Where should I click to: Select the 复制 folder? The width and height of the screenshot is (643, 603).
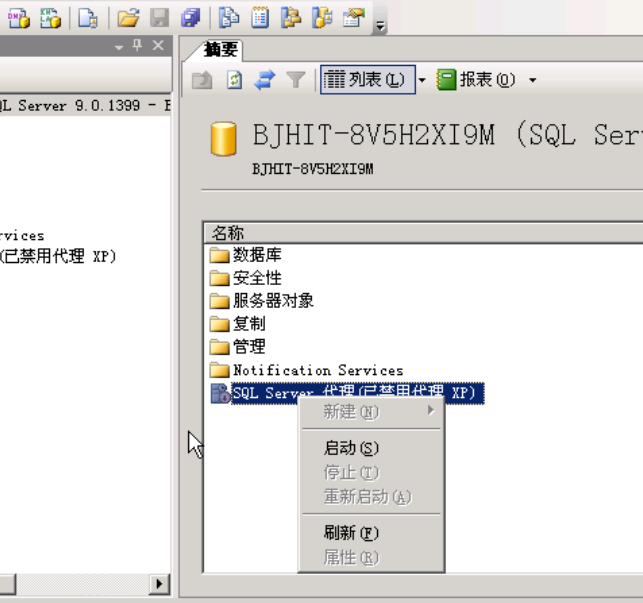[x=249, y=324]
